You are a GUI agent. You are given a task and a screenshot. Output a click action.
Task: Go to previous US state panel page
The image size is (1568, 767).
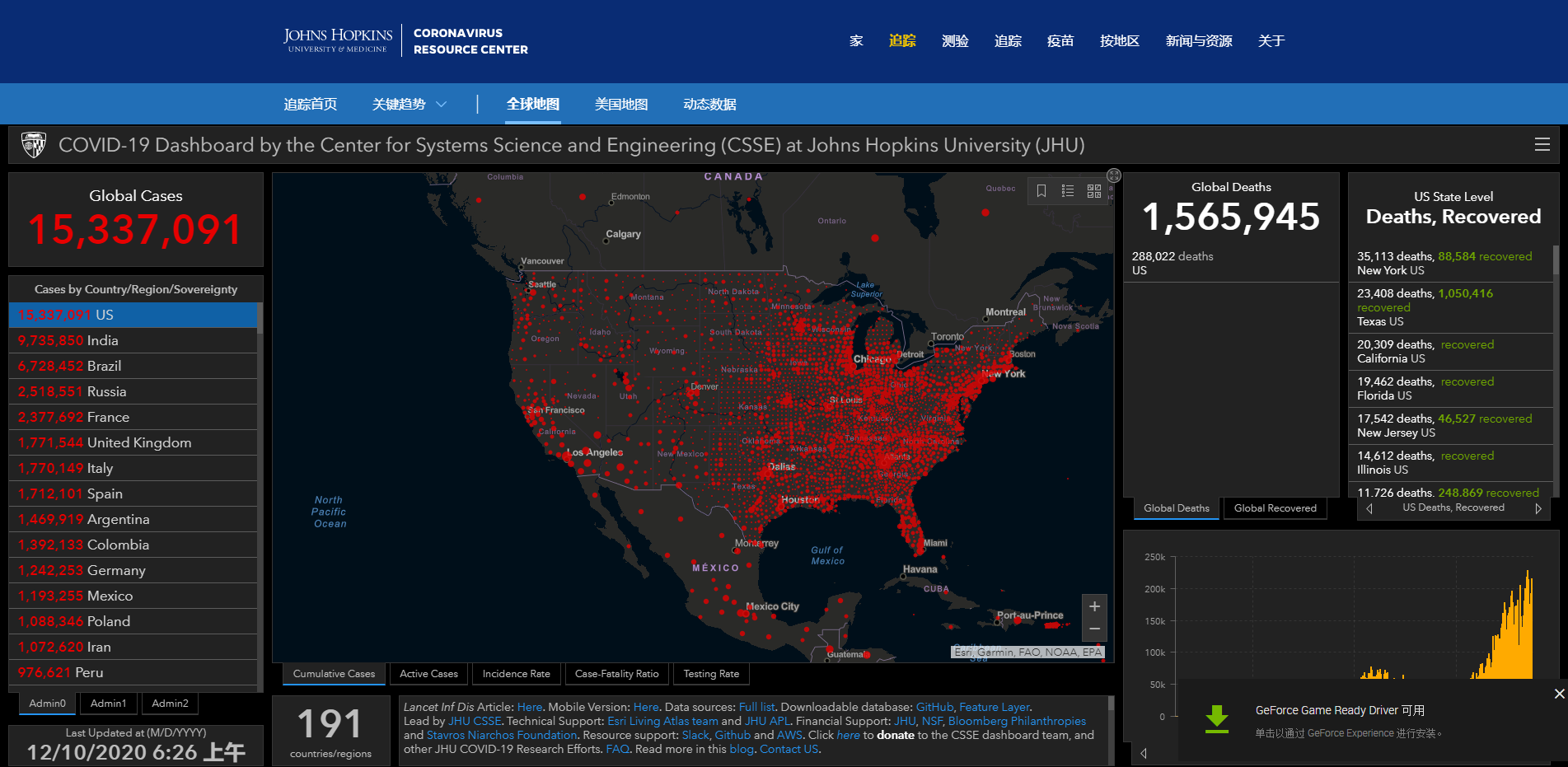[x=1369, y=508]
